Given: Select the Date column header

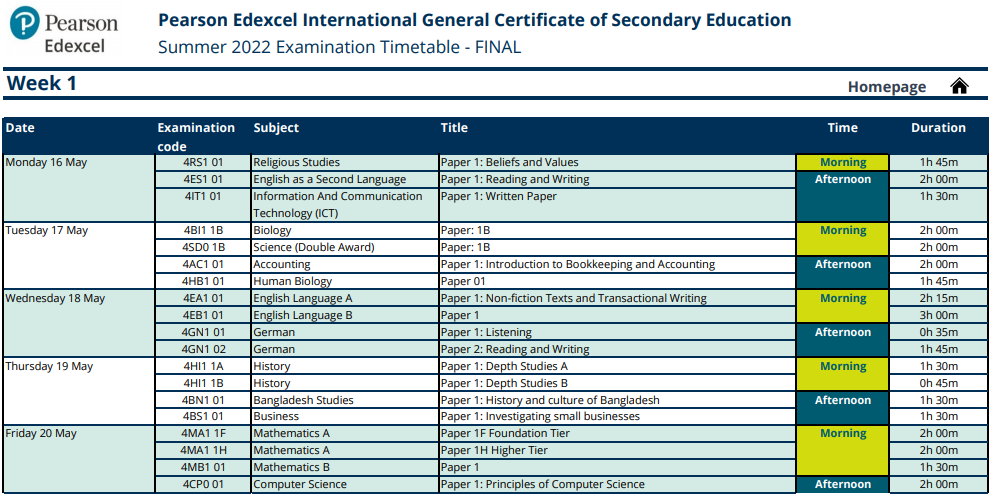Looking at the screenshot, I should (20, 128).
